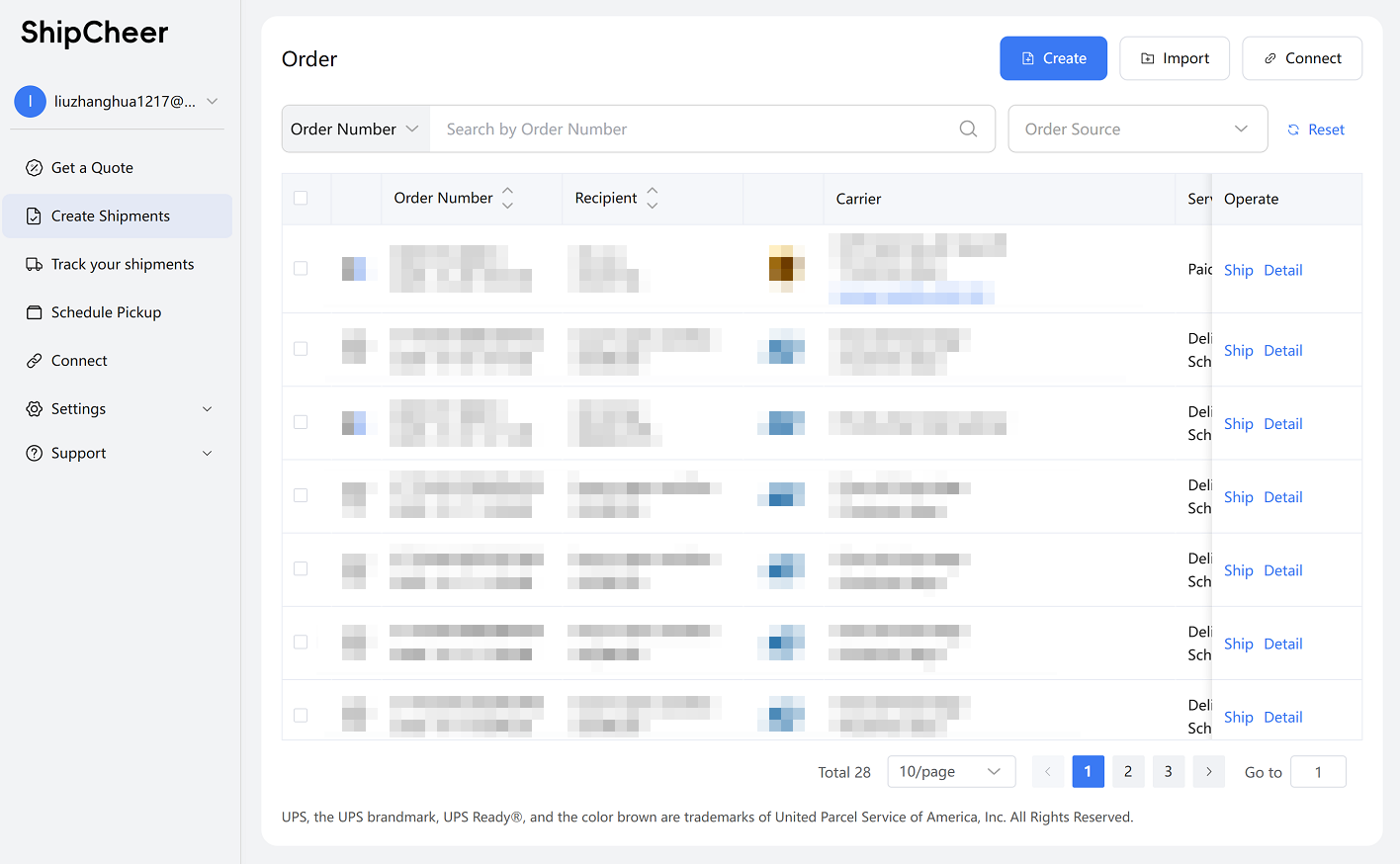
Task: Click the Schedule Pickup calendar icon
Action: (35, 312)
